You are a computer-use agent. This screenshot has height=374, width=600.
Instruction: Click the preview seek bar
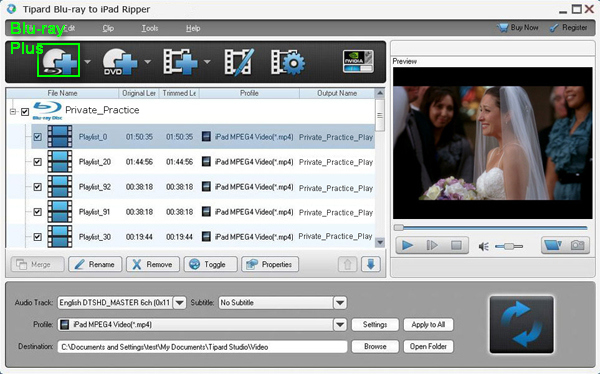tap(491, 228)
